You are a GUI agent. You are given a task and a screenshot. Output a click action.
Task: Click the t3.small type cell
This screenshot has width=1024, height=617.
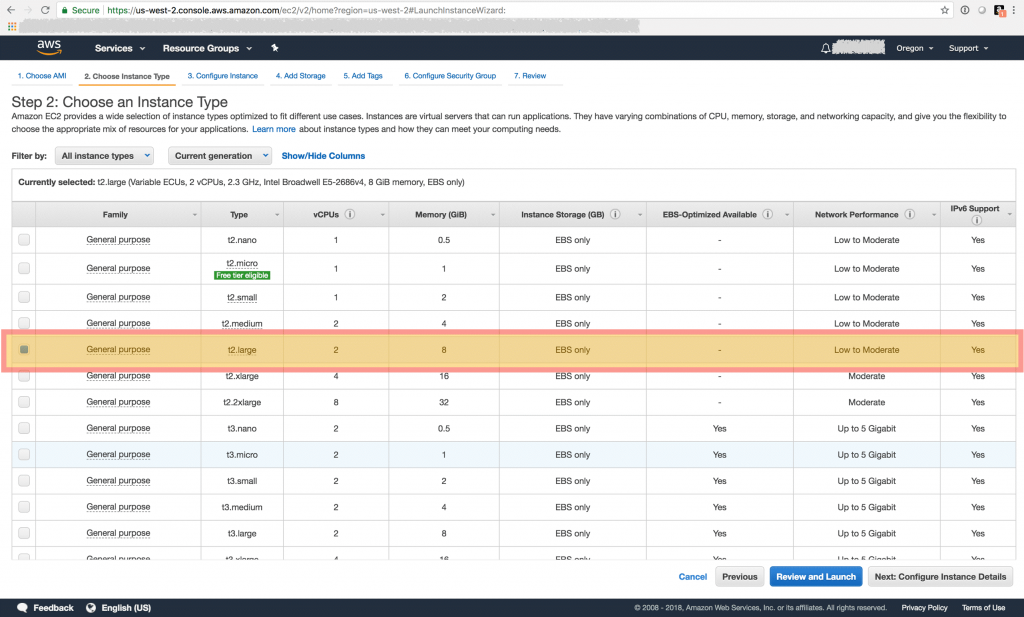(242, 481)
